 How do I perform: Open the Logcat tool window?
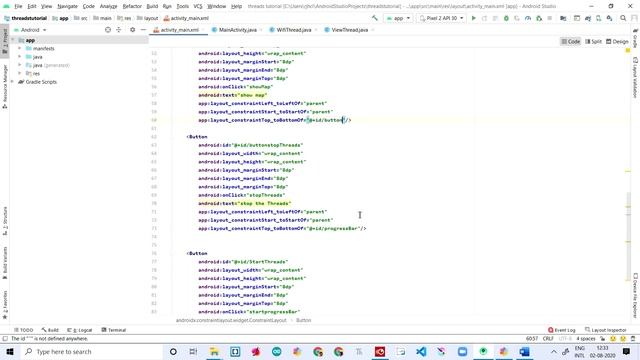point(80,330)
